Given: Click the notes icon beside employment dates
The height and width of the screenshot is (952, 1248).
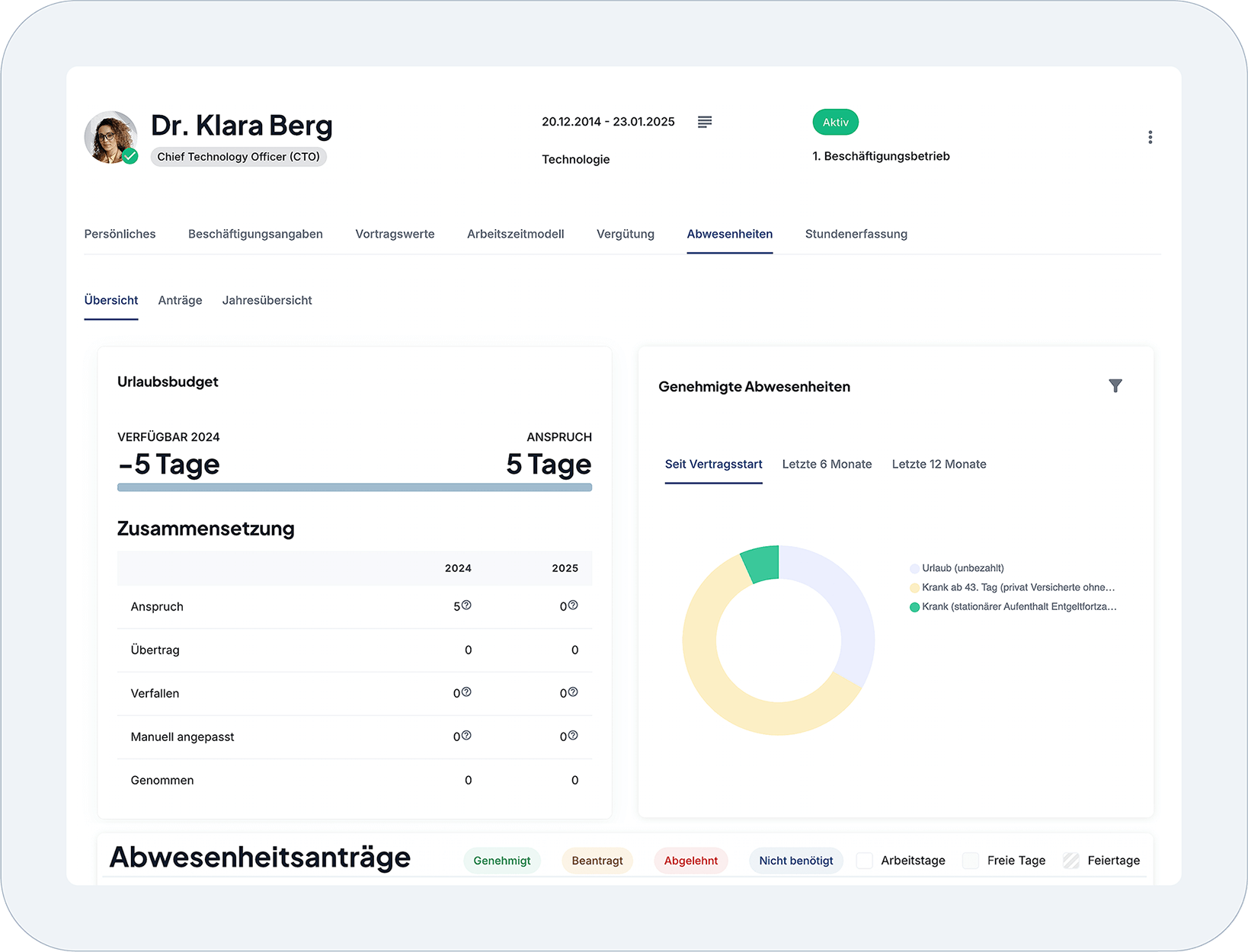Looking at the screenshot, I should [x=705, y=122].
